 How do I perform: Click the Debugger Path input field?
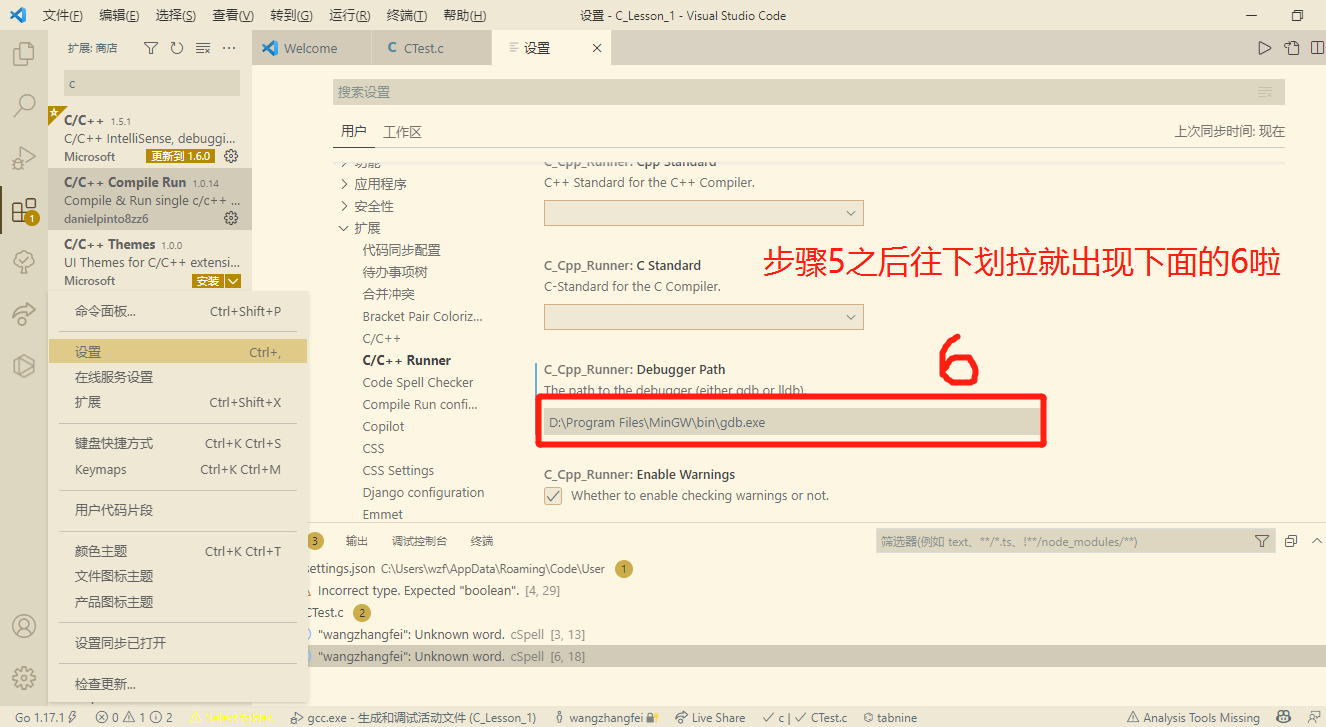(x=792, y=422)
